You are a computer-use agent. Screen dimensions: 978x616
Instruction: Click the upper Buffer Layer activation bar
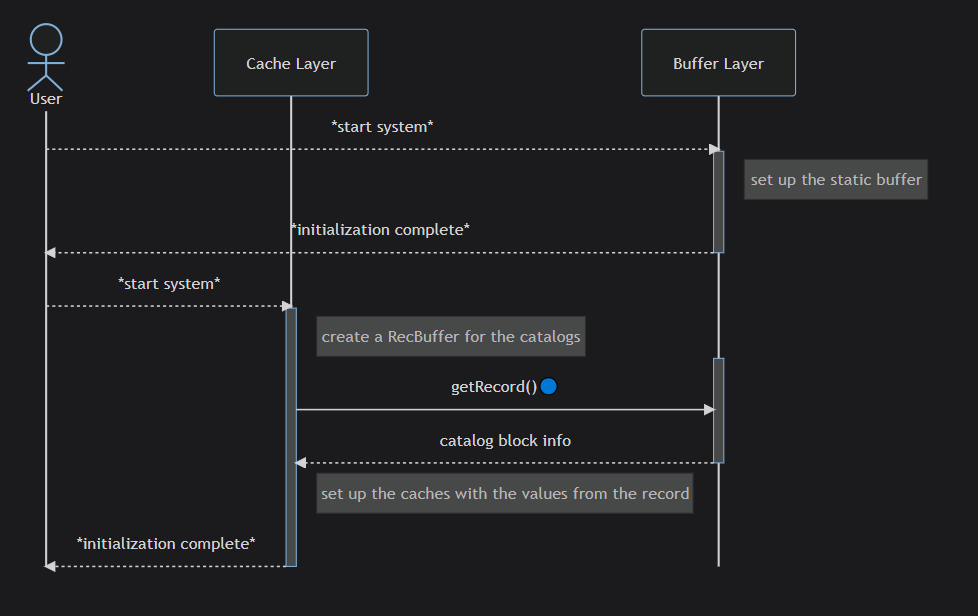tap(719, 202)
